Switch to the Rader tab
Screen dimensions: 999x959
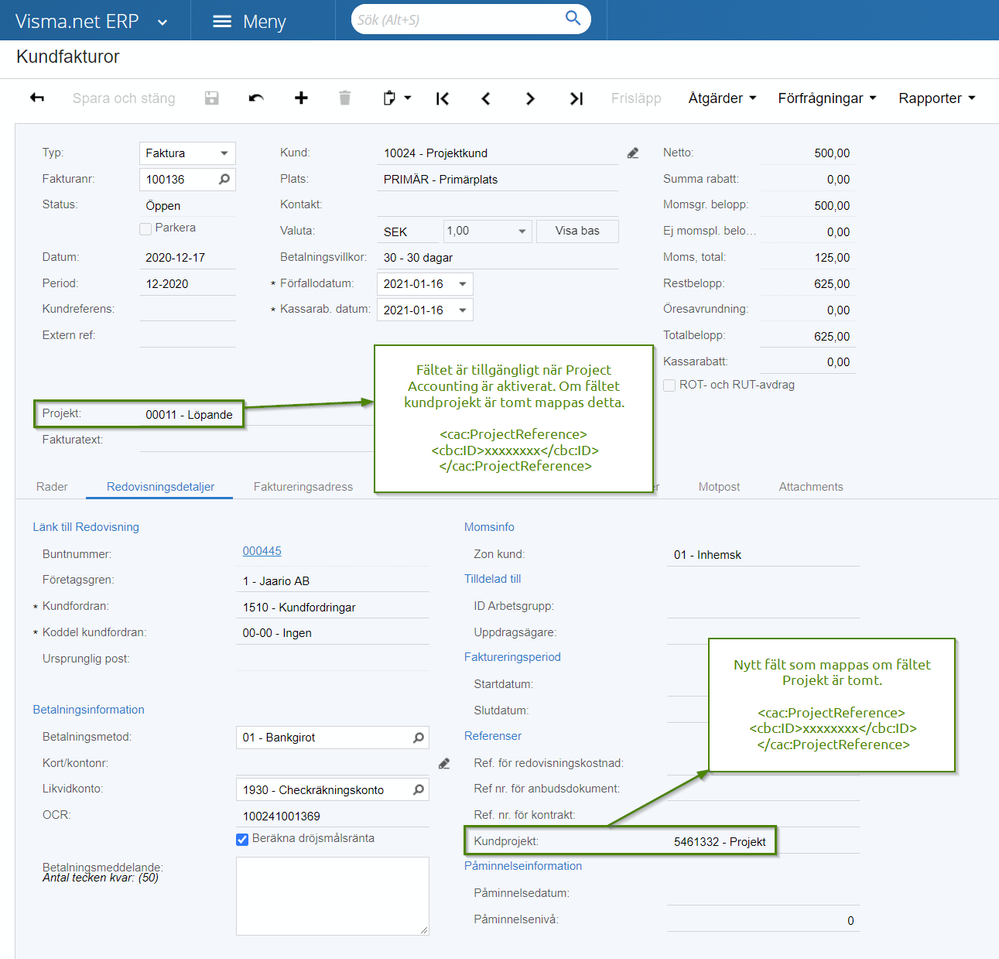[52, 487]
